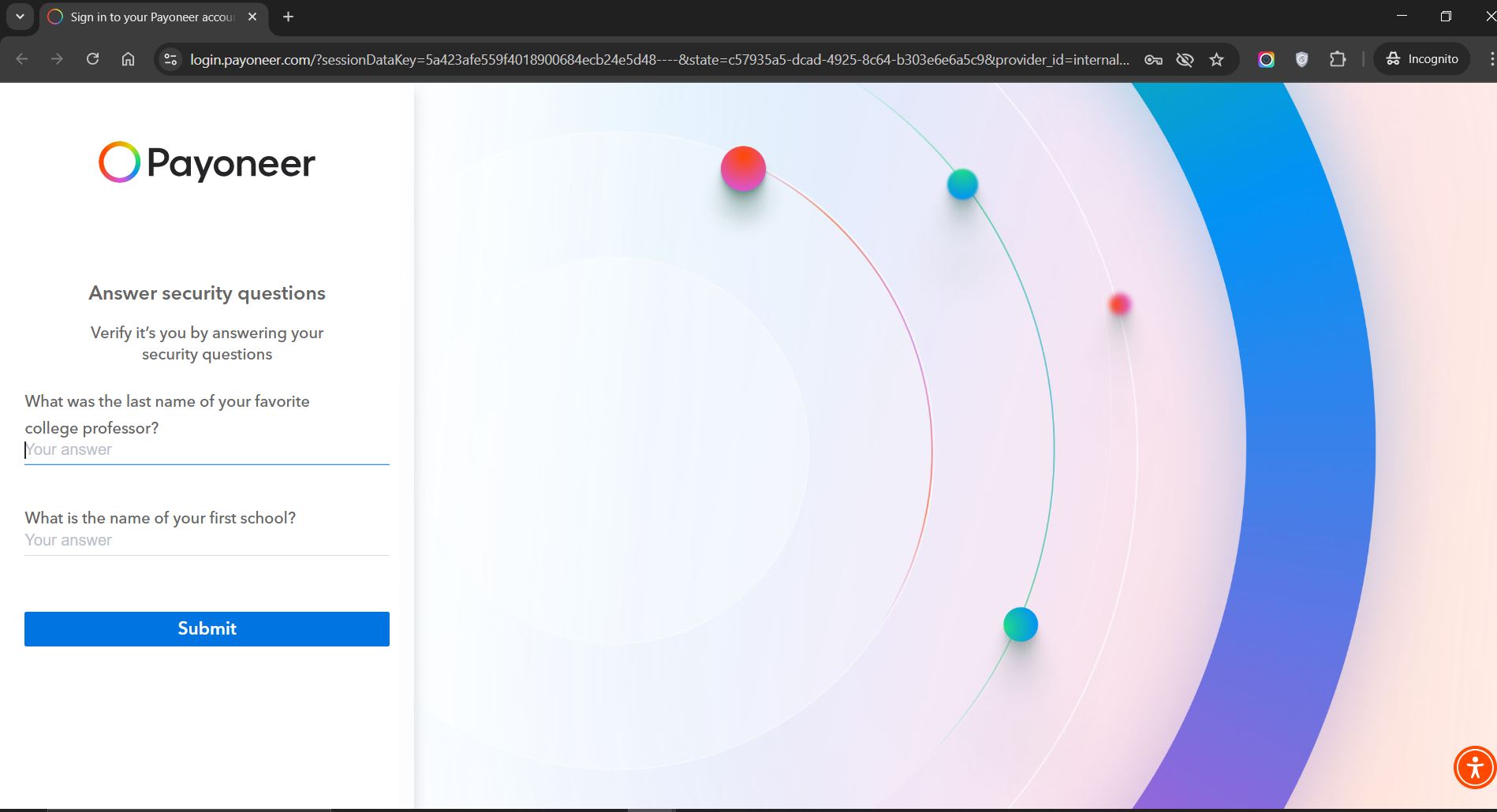Focus the college professor answer field
The image size is (1497, 812).
207,450
